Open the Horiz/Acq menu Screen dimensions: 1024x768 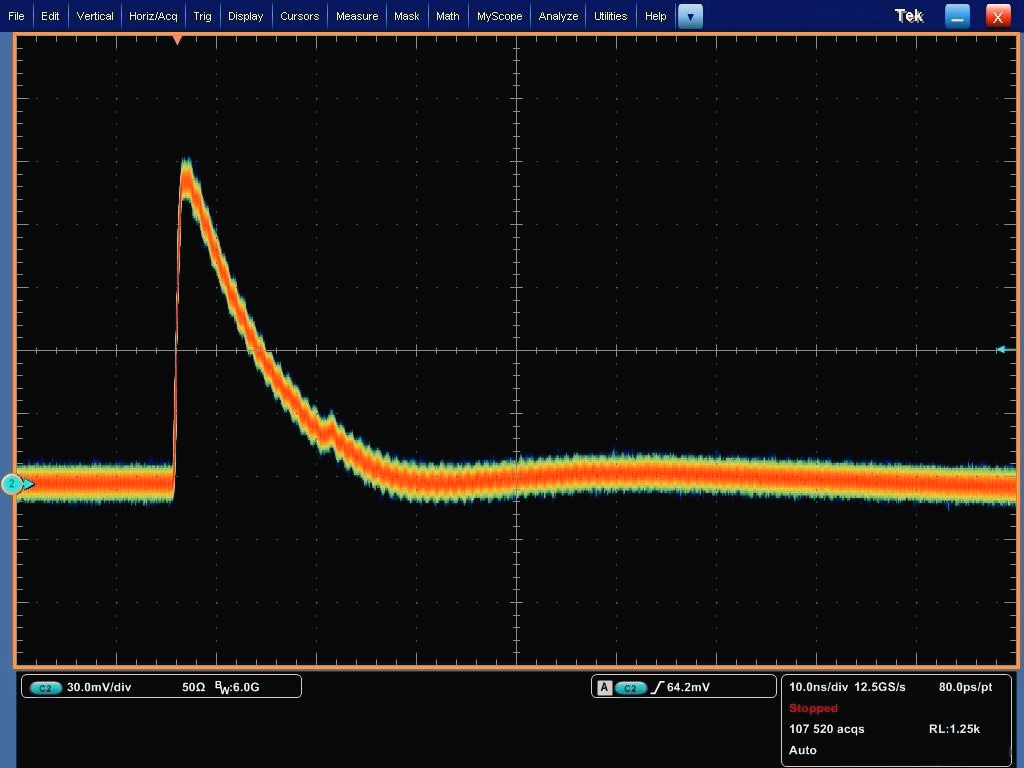(x=153, y=16)
